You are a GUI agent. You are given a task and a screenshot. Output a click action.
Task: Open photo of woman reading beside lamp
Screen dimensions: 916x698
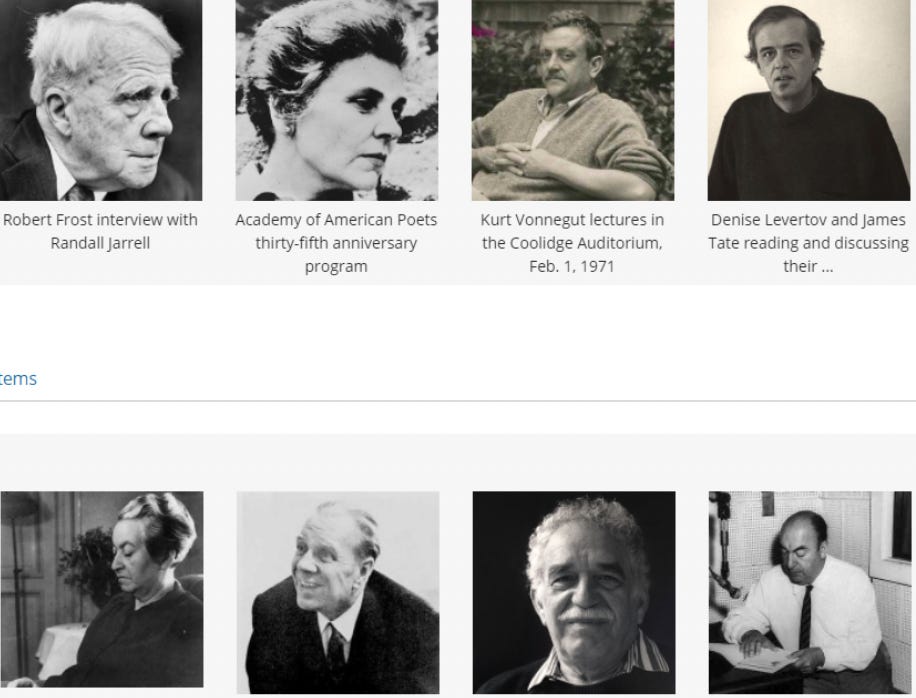(102, 589)
